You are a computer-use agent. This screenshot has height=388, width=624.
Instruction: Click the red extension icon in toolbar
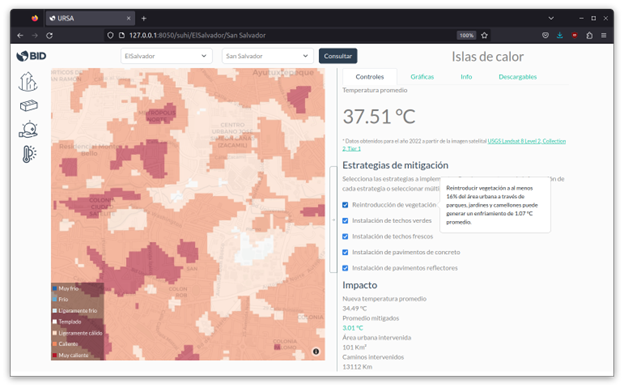click(575, 35)
